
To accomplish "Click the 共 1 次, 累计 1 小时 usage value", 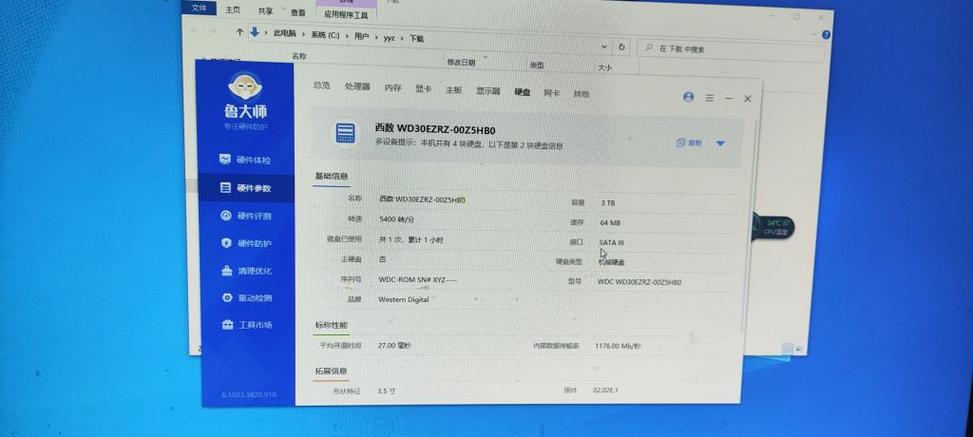I will tap(411, 240).
